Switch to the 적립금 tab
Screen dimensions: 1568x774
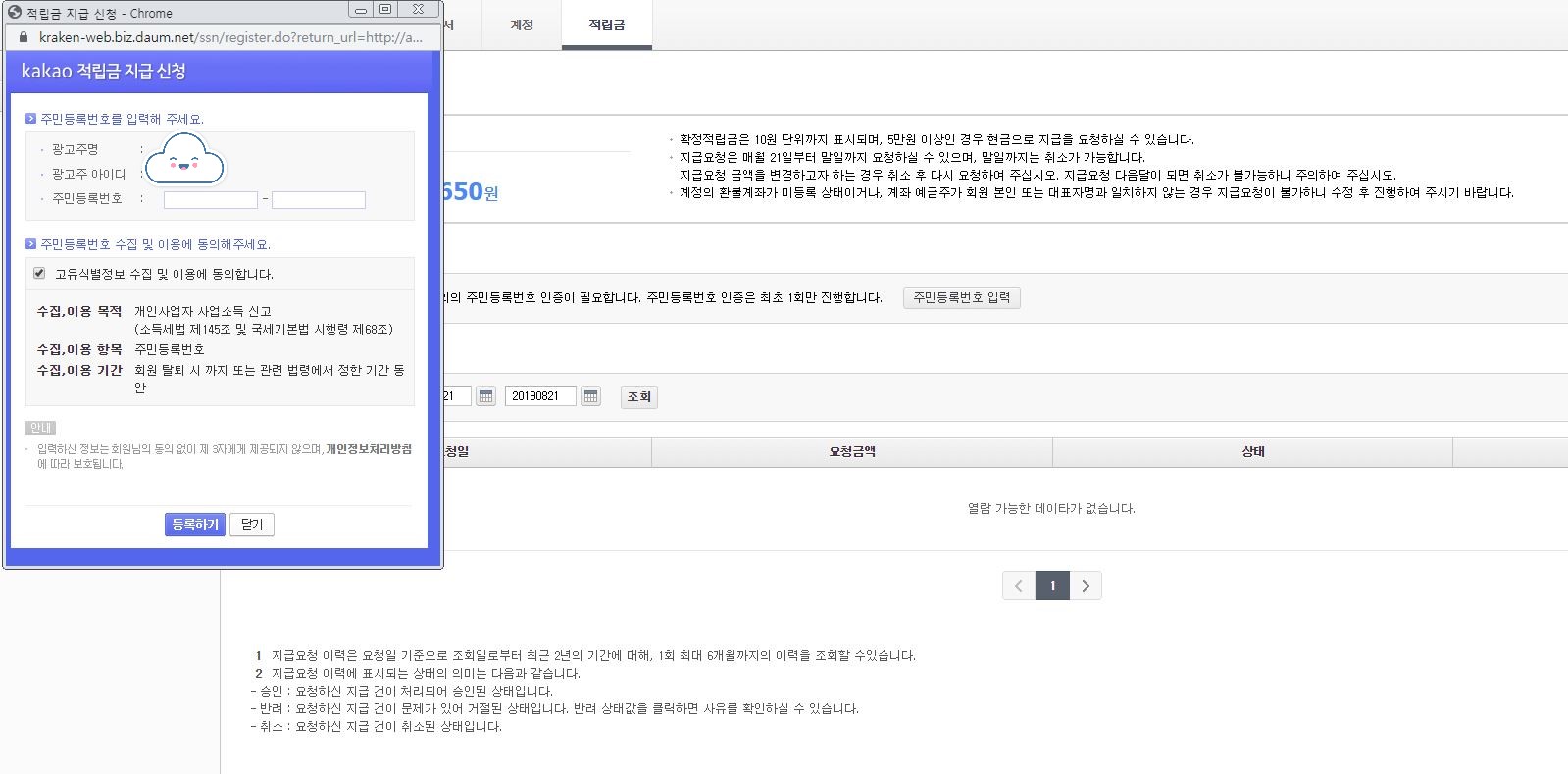tap(607, 25)
